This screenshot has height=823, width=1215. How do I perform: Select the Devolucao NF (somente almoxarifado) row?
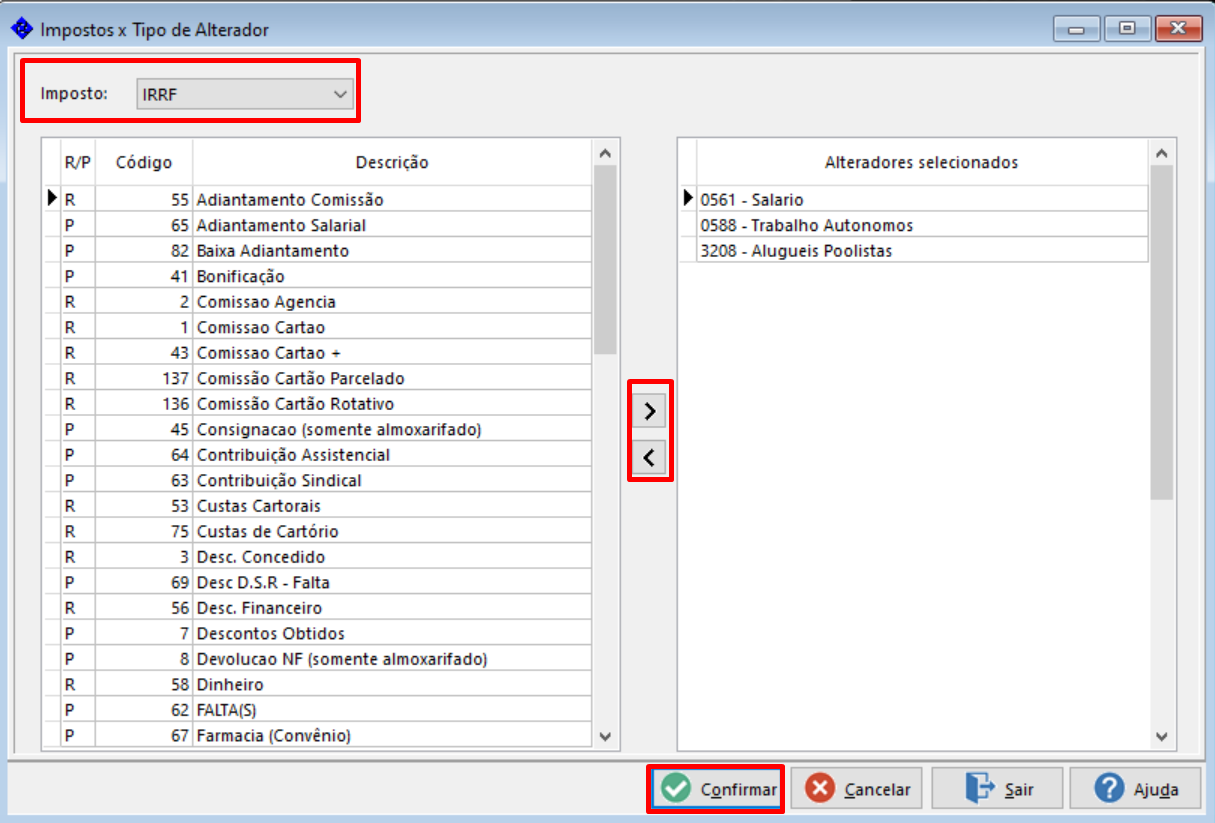[x=318, y=658]
